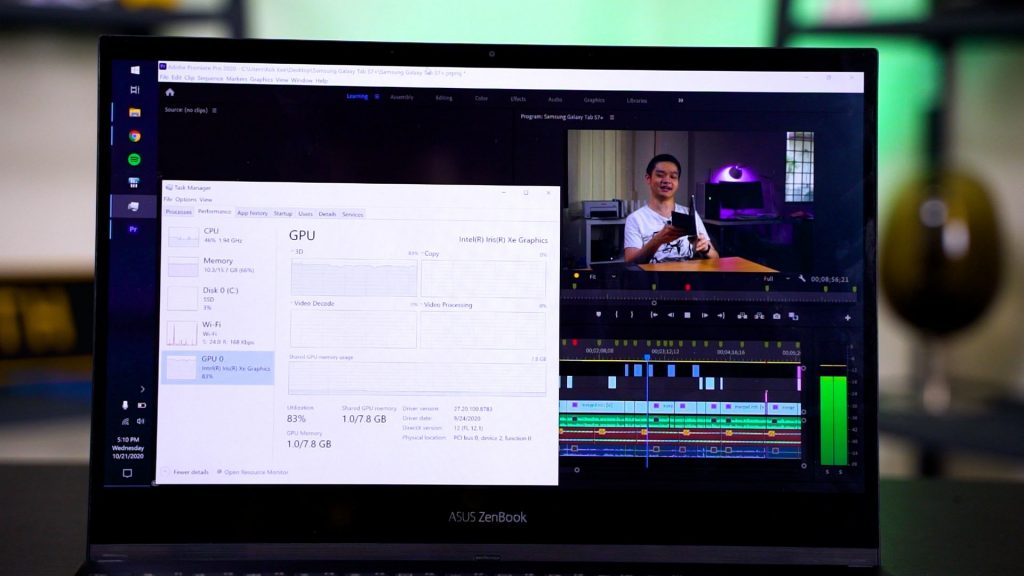Viewport: 1024px width, 576px height.
Task: Open the Full playback resolution dropdown
Action: 776,279
